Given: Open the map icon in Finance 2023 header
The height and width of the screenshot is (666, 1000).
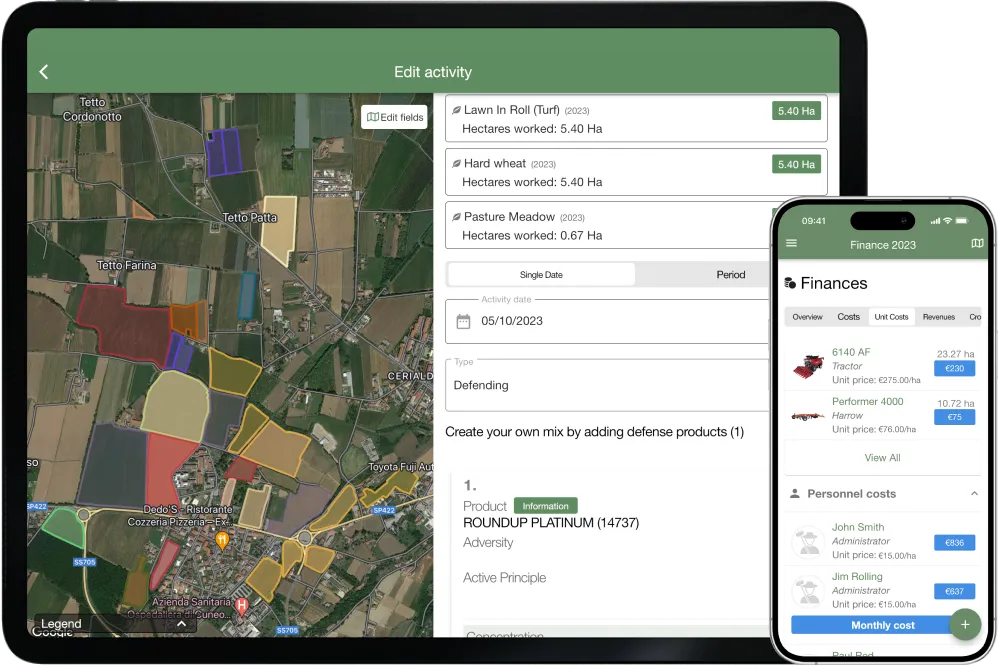Looking at the screenshot, I should click(x=977, y=243).
